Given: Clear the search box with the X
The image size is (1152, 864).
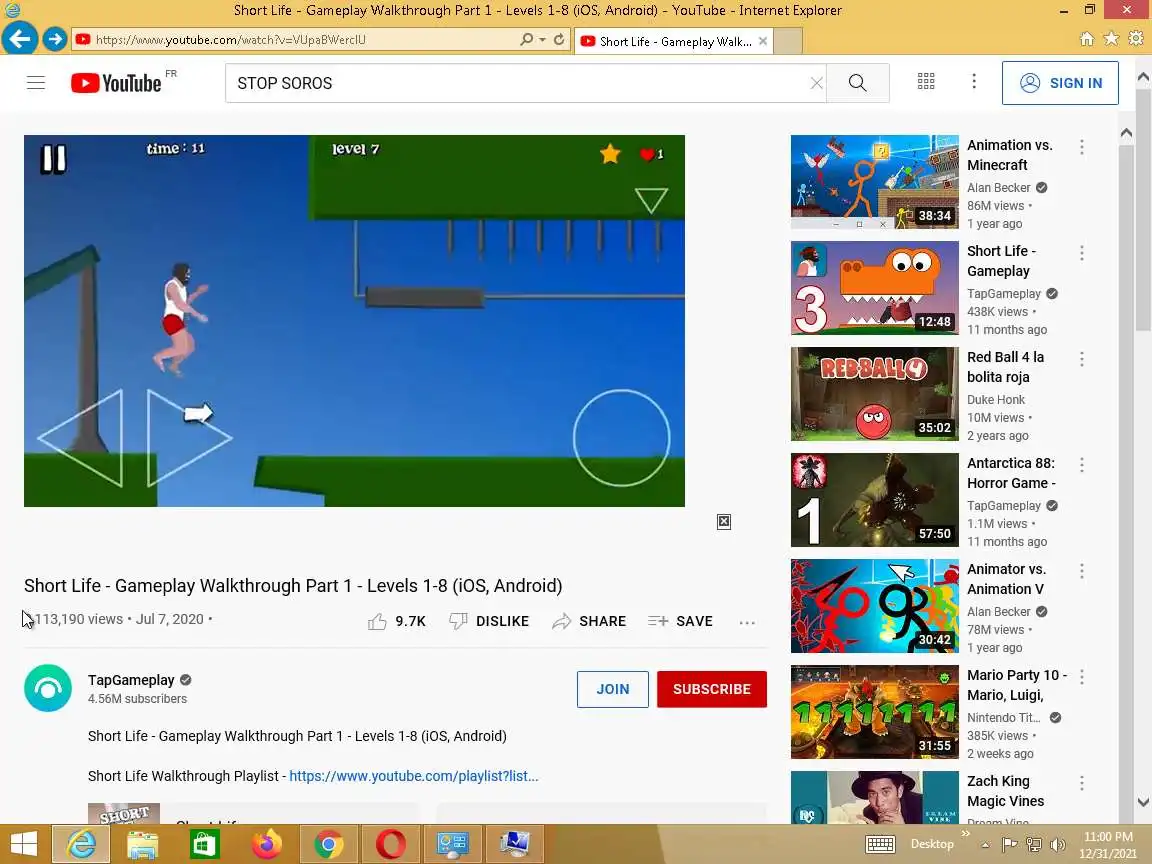Looking at the screenshot, I should pyautogui.click(x=816, y=83).
